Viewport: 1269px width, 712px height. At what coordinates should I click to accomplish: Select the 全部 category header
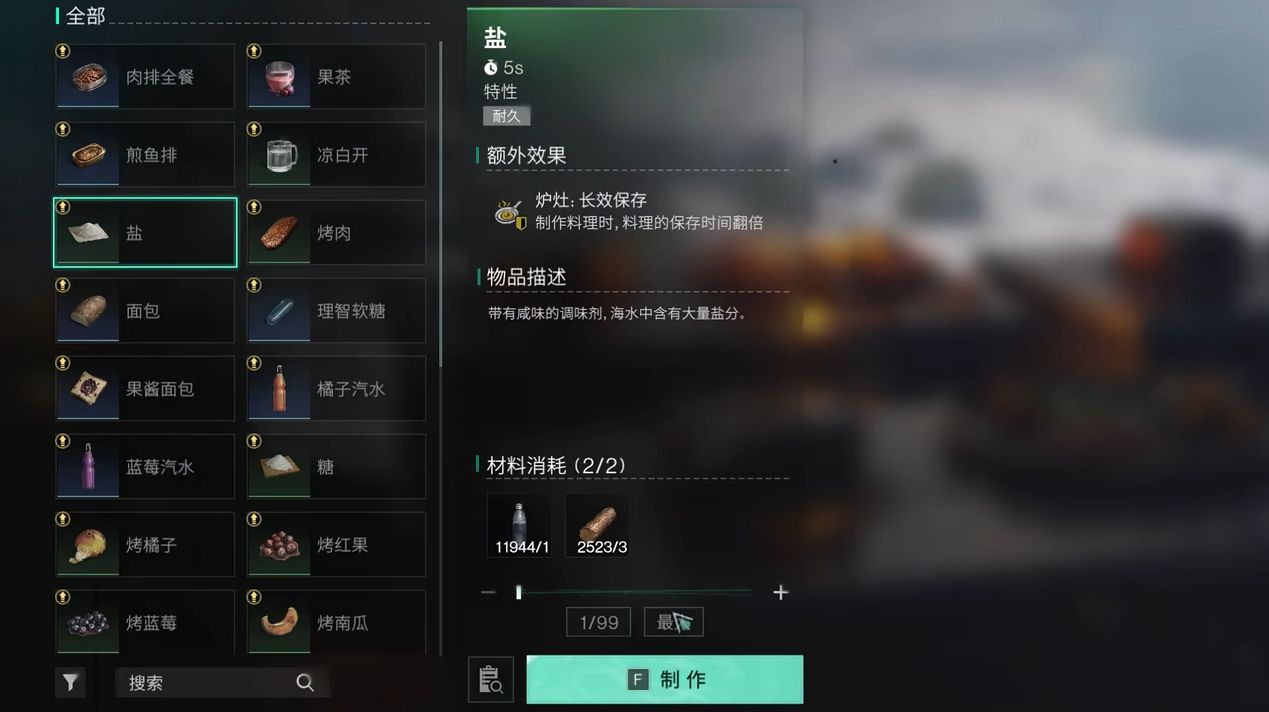click(x=85, y=16)
